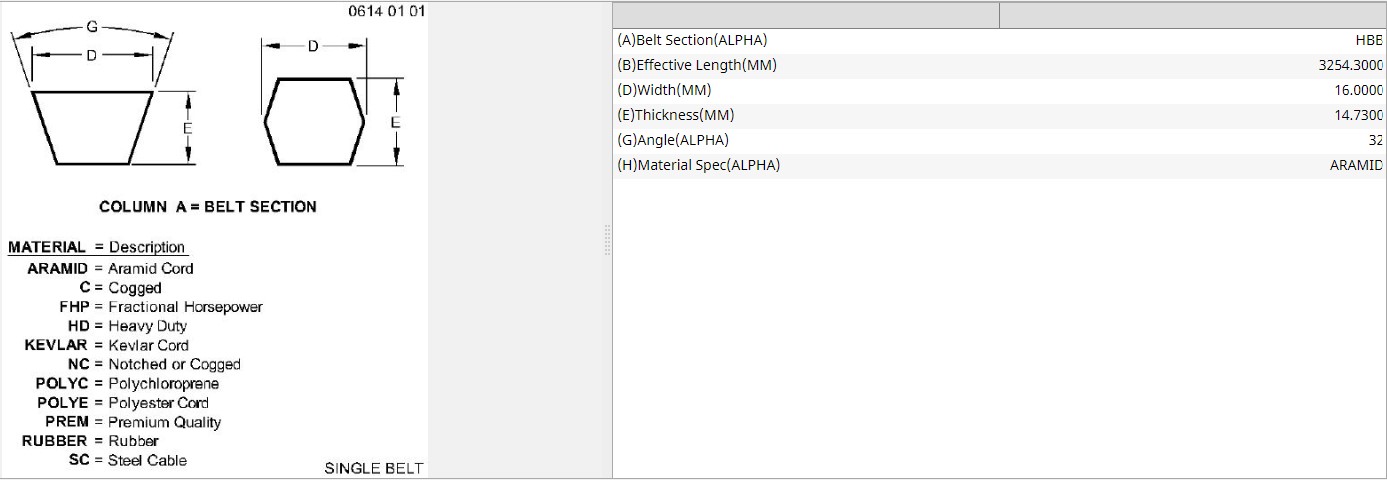Click the dotted splitter handle between panels
This screenshot has width=1387, height=480.
click(606, 240)
